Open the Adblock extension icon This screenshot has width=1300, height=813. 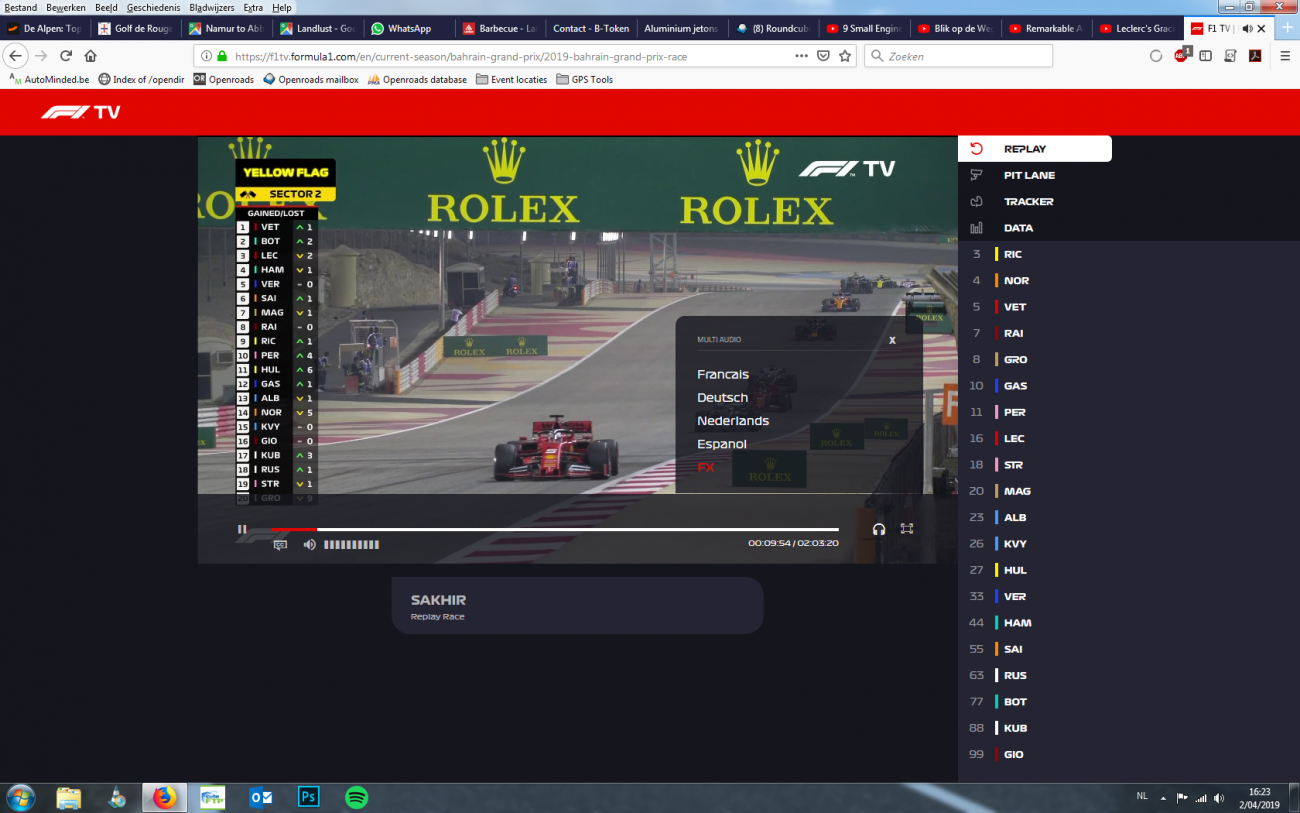click(1181, 55)
